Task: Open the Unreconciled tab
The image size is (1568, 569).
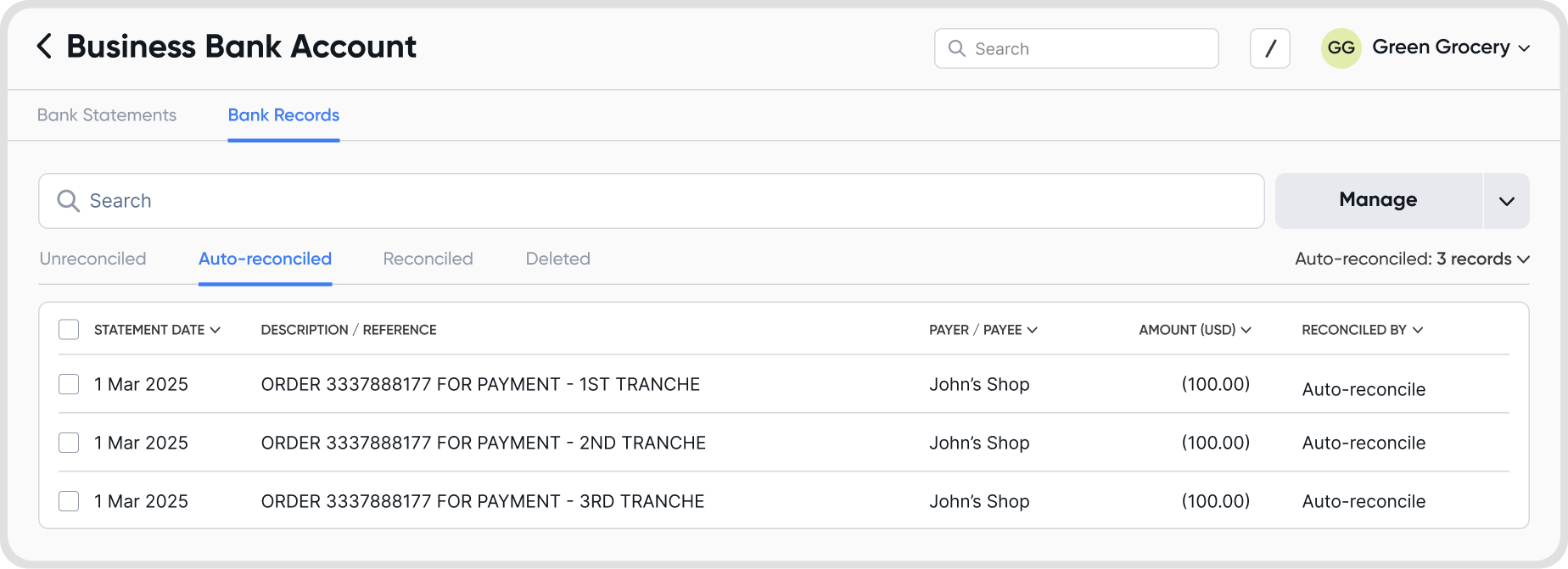Action: click(92, 259)
